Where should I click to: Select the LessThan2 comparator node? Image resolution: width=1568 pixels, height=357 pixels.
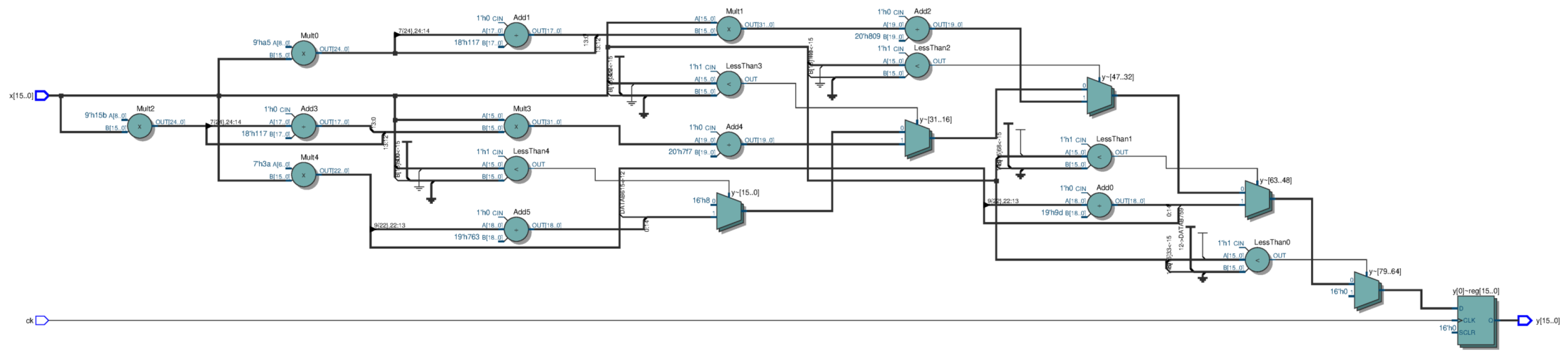coord(917,66)
